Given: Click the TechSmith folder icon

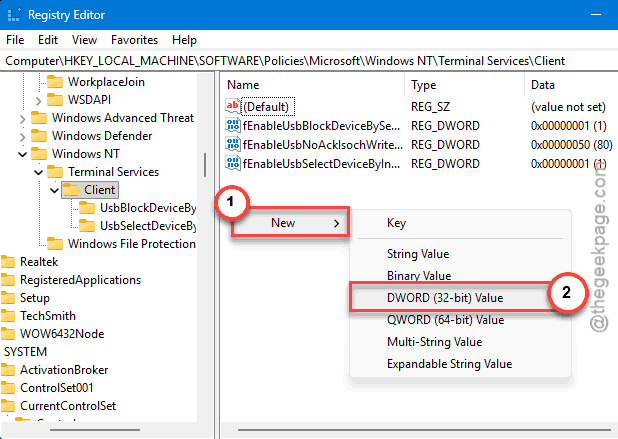Looking at the screenshot, I should point(8,316).
